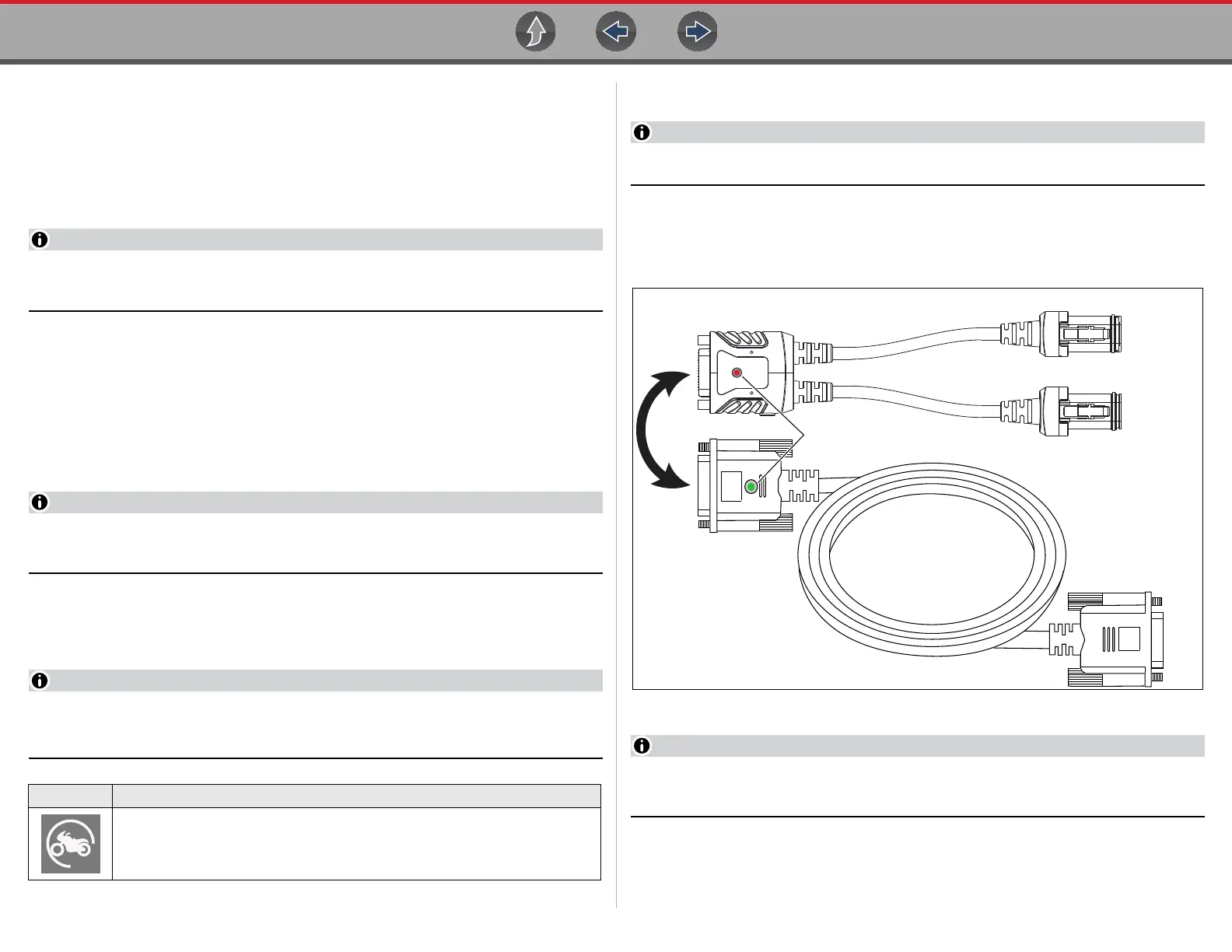This screenshot has width=1232, height=952.
Task: Click the up arrow navigation button
Action: 536,32
